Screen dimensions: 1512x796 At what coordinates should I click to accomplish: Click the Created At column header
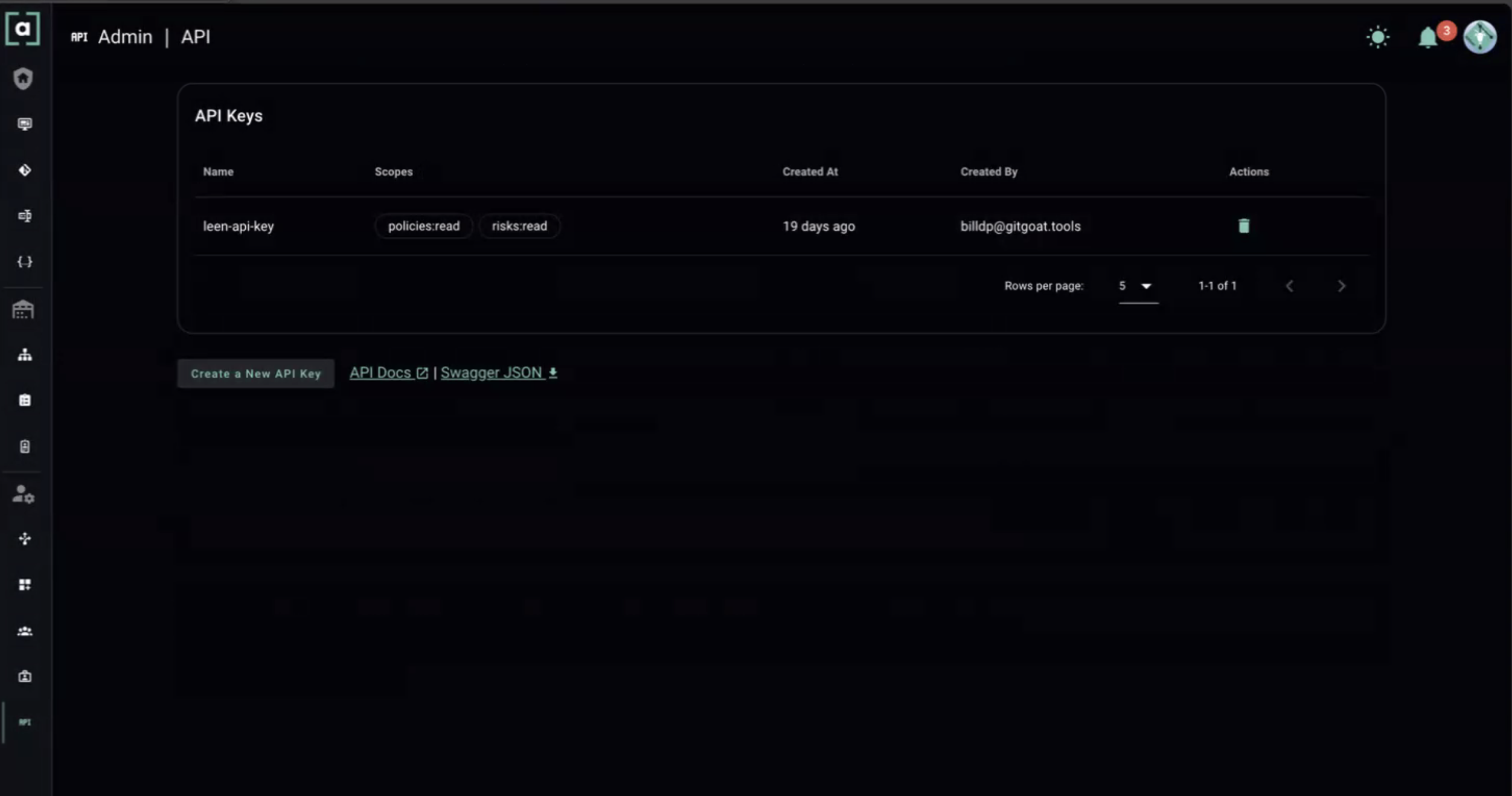point(810,172)
